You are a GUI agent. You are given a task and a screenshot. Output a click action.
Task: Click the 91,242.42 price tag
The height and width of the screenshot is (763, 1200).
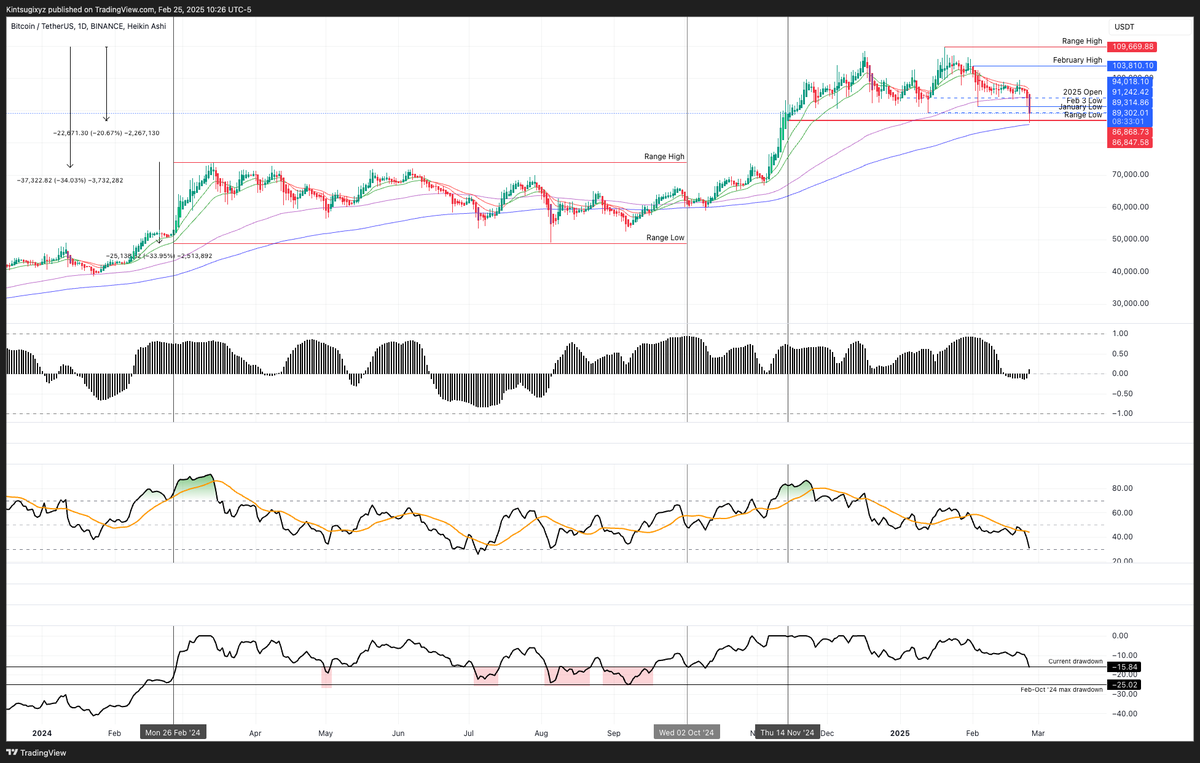[1130, 92]
